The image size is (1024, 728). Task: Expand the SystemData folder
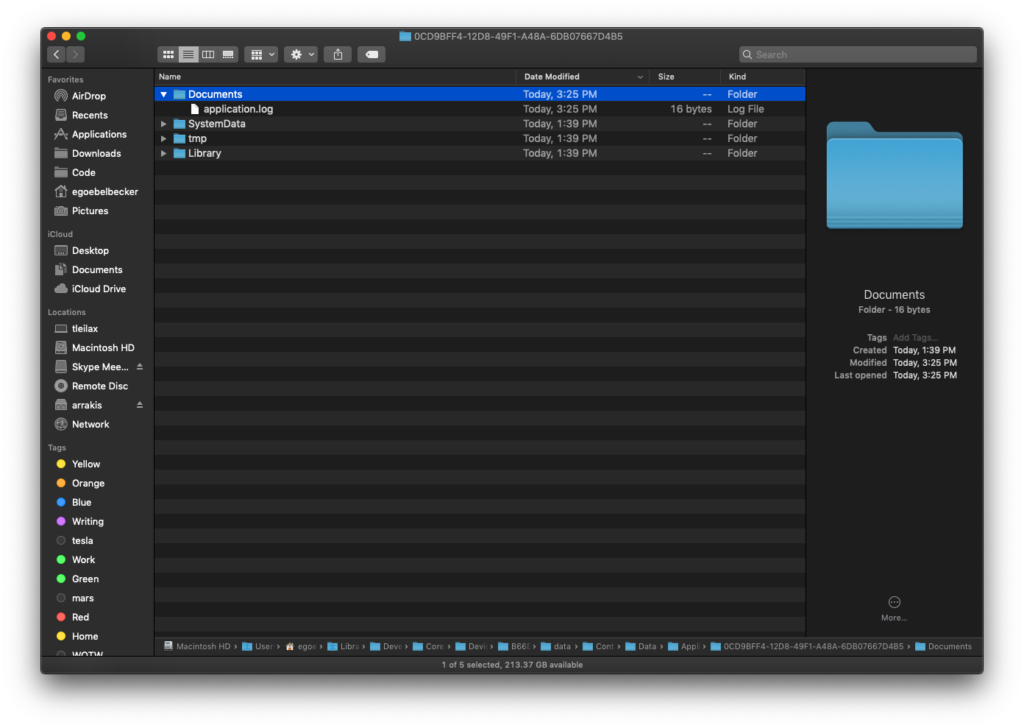point(163,123)
